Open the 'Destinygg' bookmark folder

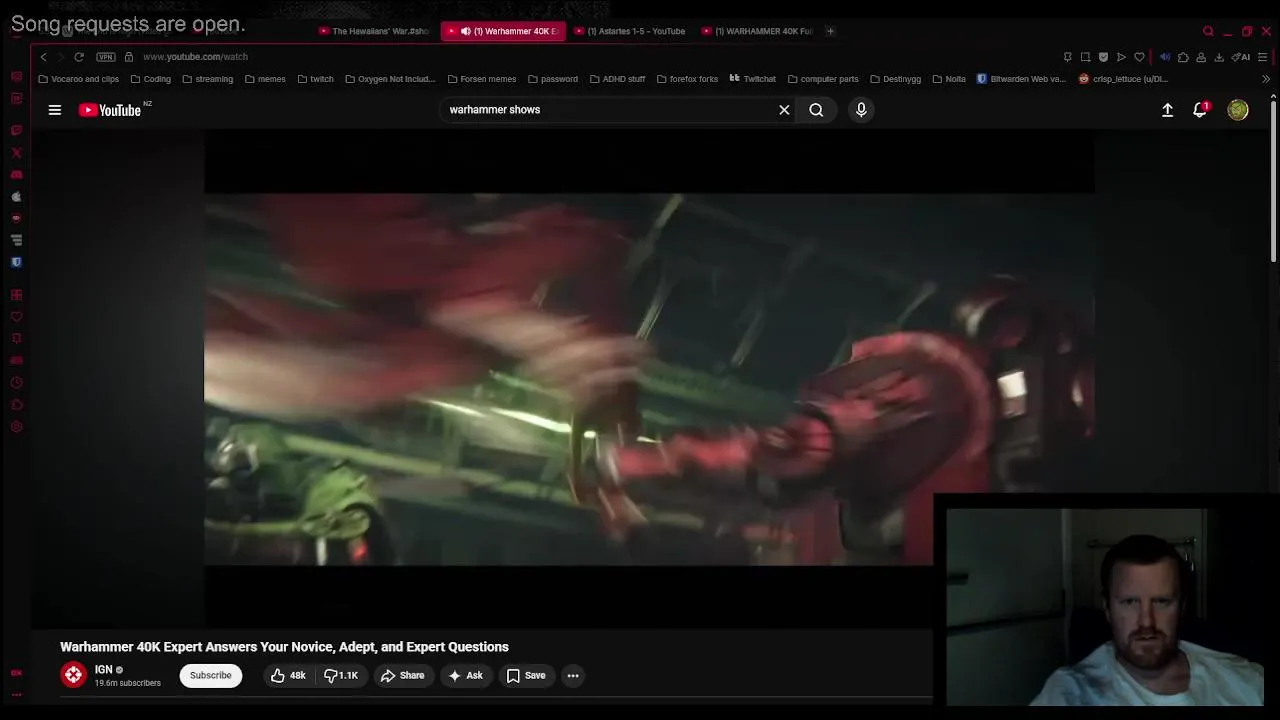pyautogui.click(x=895, y=79)
